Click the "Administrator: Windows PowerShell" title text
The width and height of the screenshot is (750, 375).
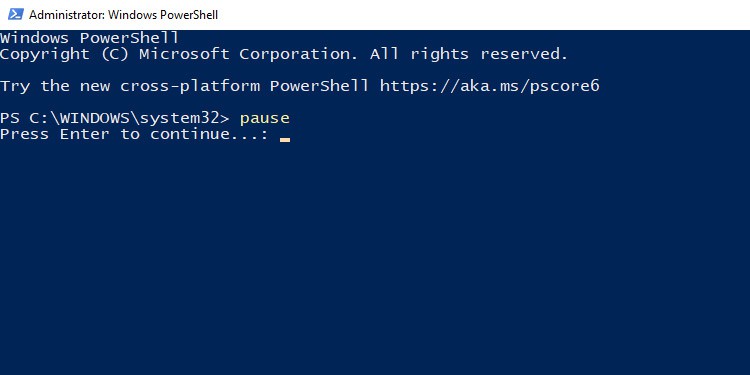pyautogui.click(x=123, y=15)
